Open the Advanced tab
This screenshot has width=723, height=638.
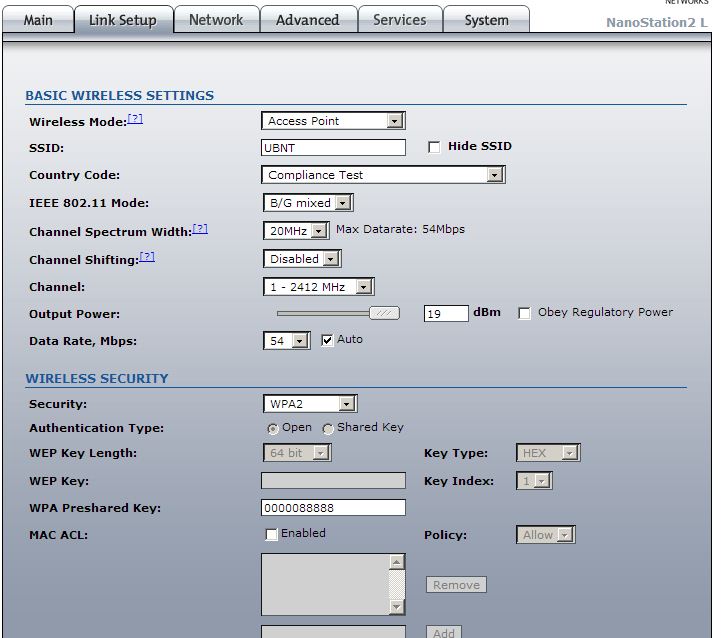click(308, 20)
